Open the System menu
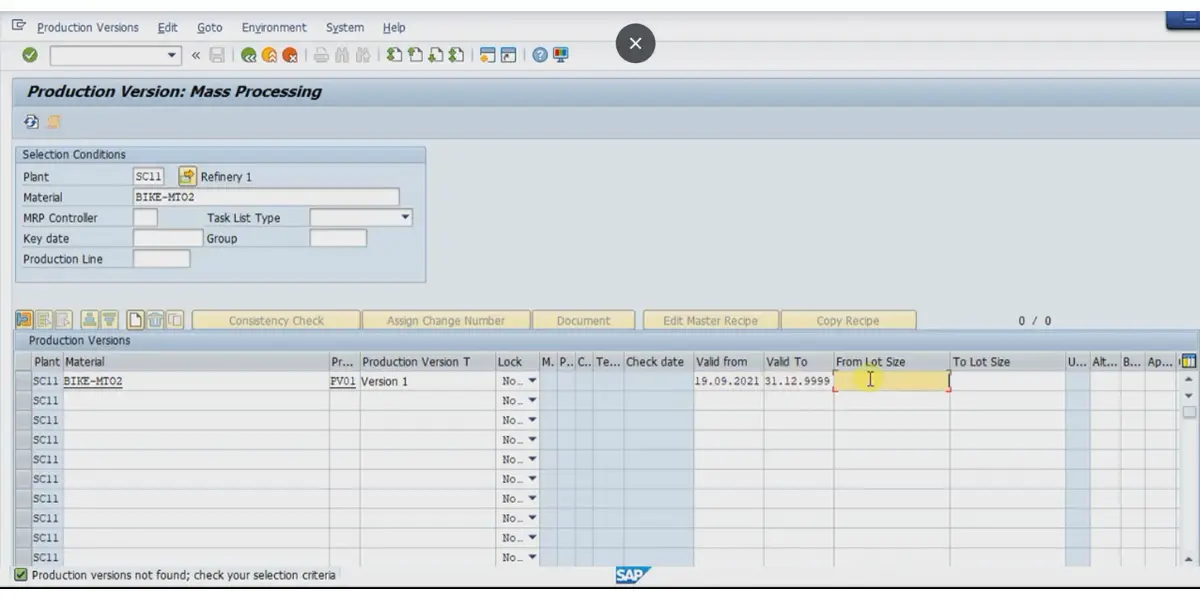The width and height of the screenshot is (1200, 600). [x=345, y=27]
